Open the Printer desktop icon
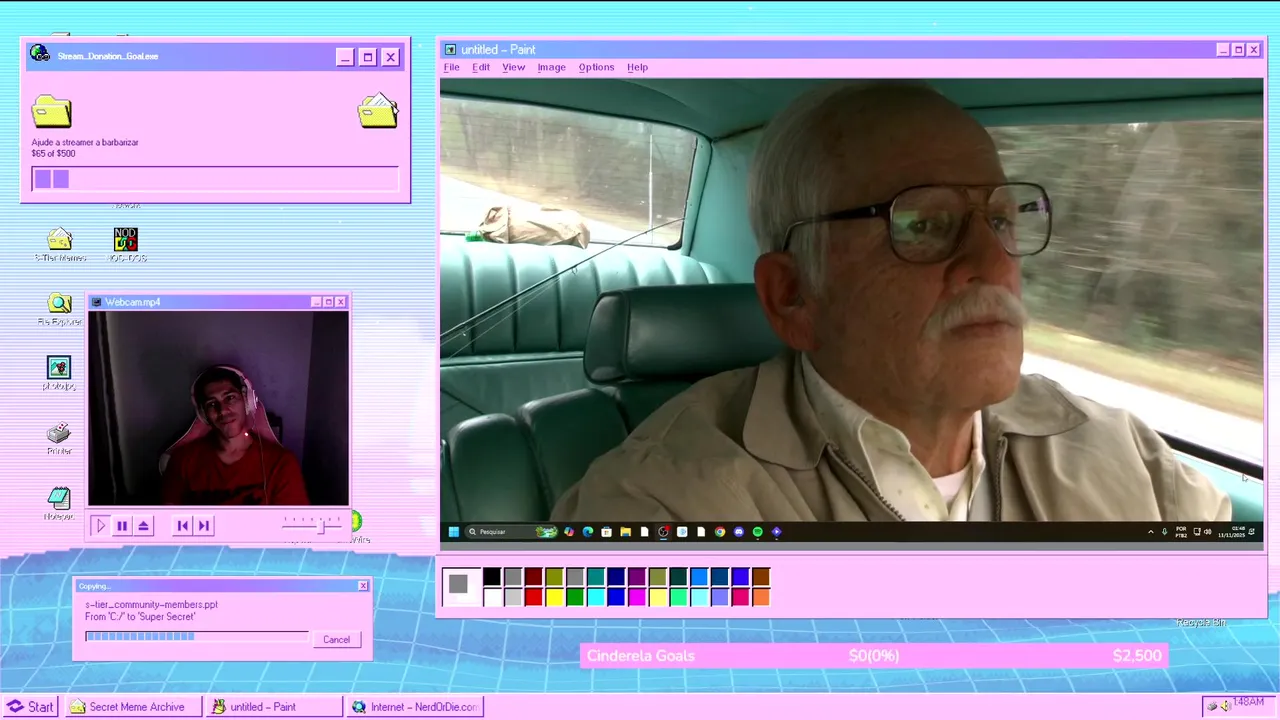Screen dimensions: 1280x720 point(59,438)
